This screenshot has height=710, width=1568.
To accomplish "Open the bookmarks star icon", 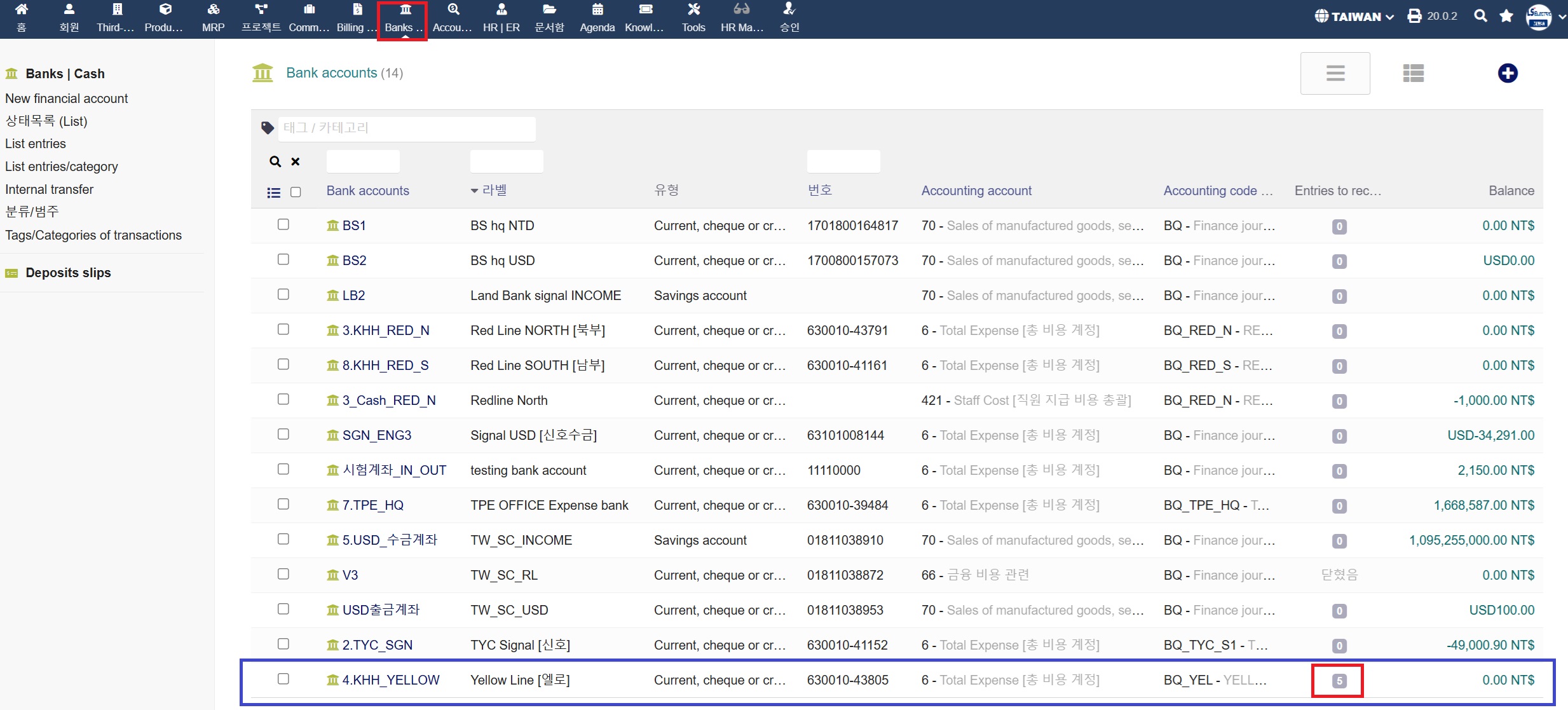I will click(x=1506, y=16).
